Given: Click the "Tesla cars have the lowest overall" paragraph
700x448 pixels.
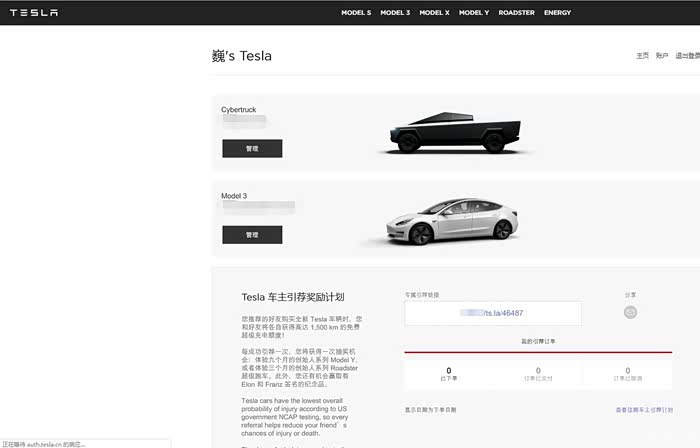Looking at the screenshot, I should pyautogui.click(x=295, y=417).
